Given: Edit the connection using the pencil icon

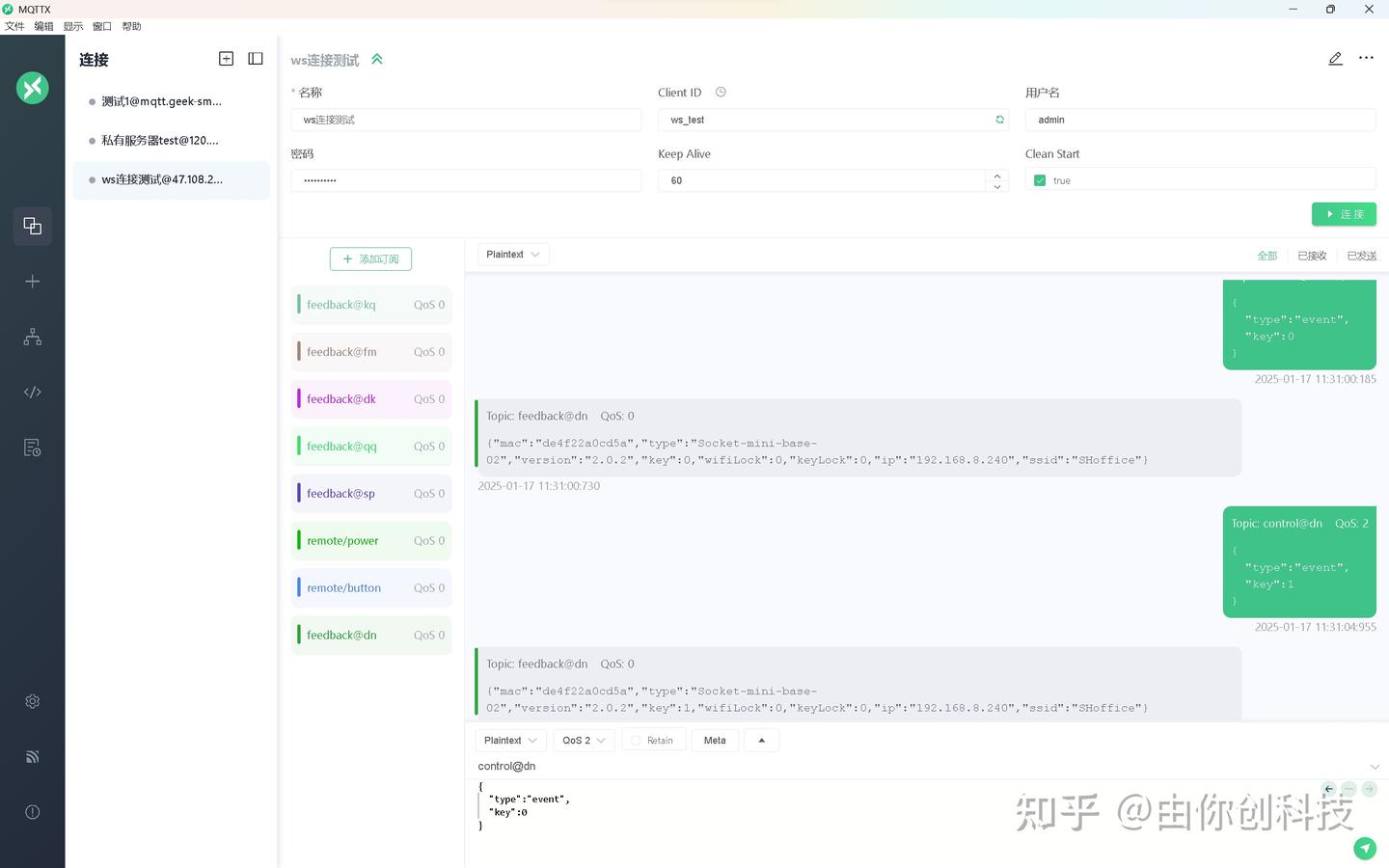Looking at the screenshot, I should point(1335,58).
